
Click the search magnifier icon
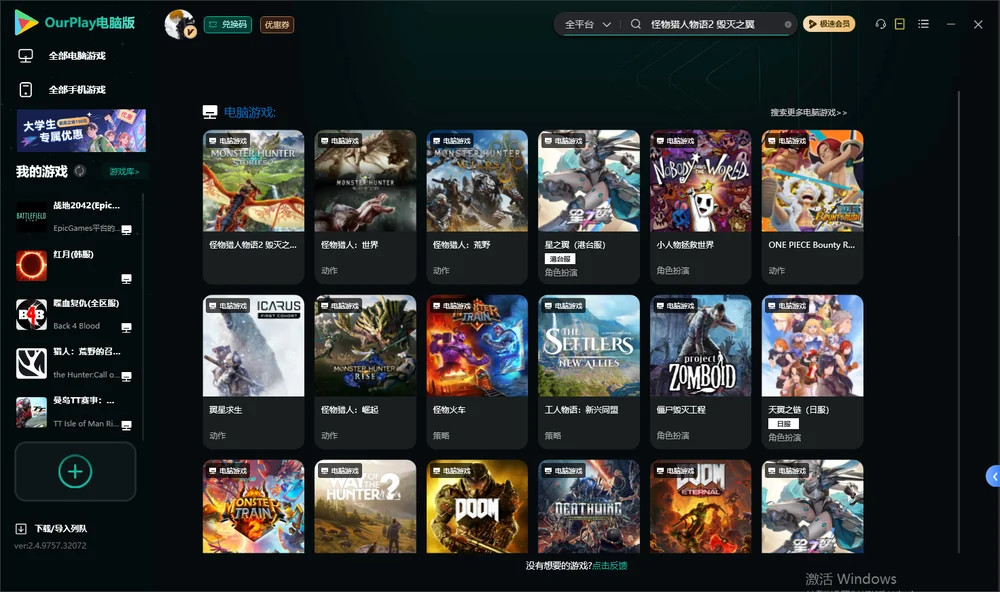point(636,24)
